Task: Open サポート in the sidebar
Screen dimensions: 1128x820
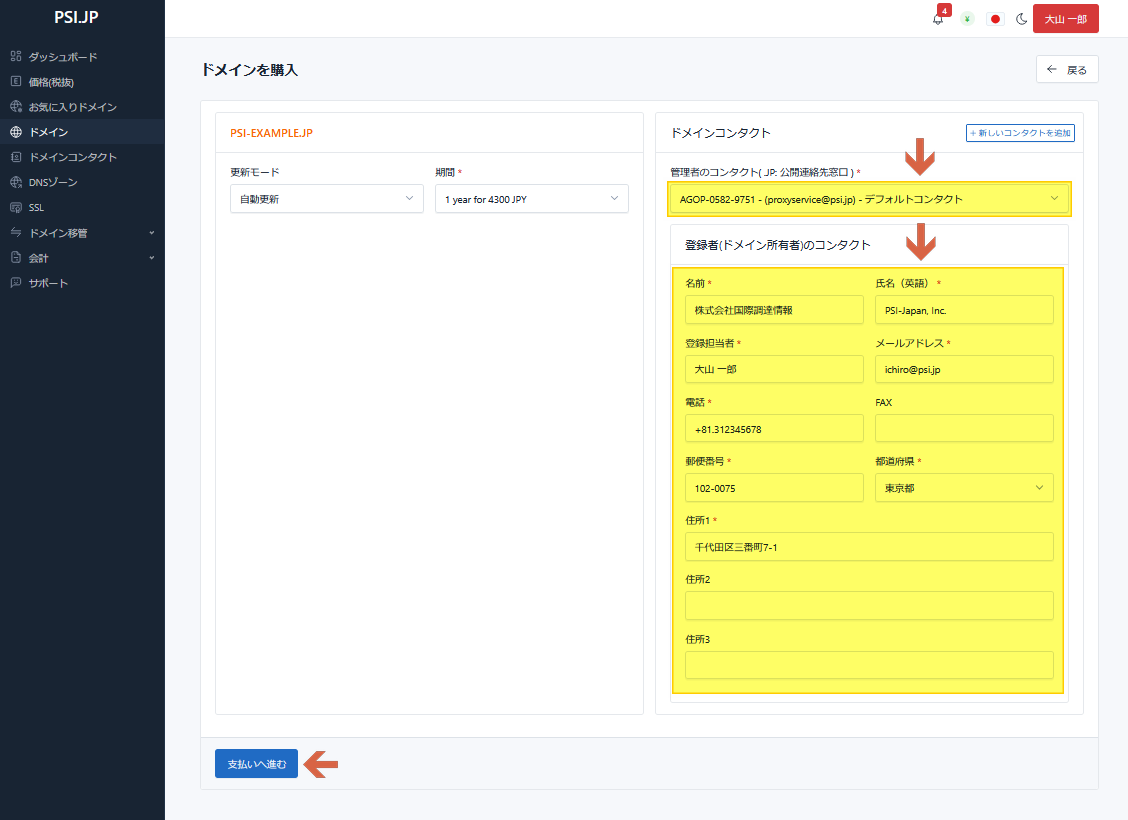Action: [48, 283]
